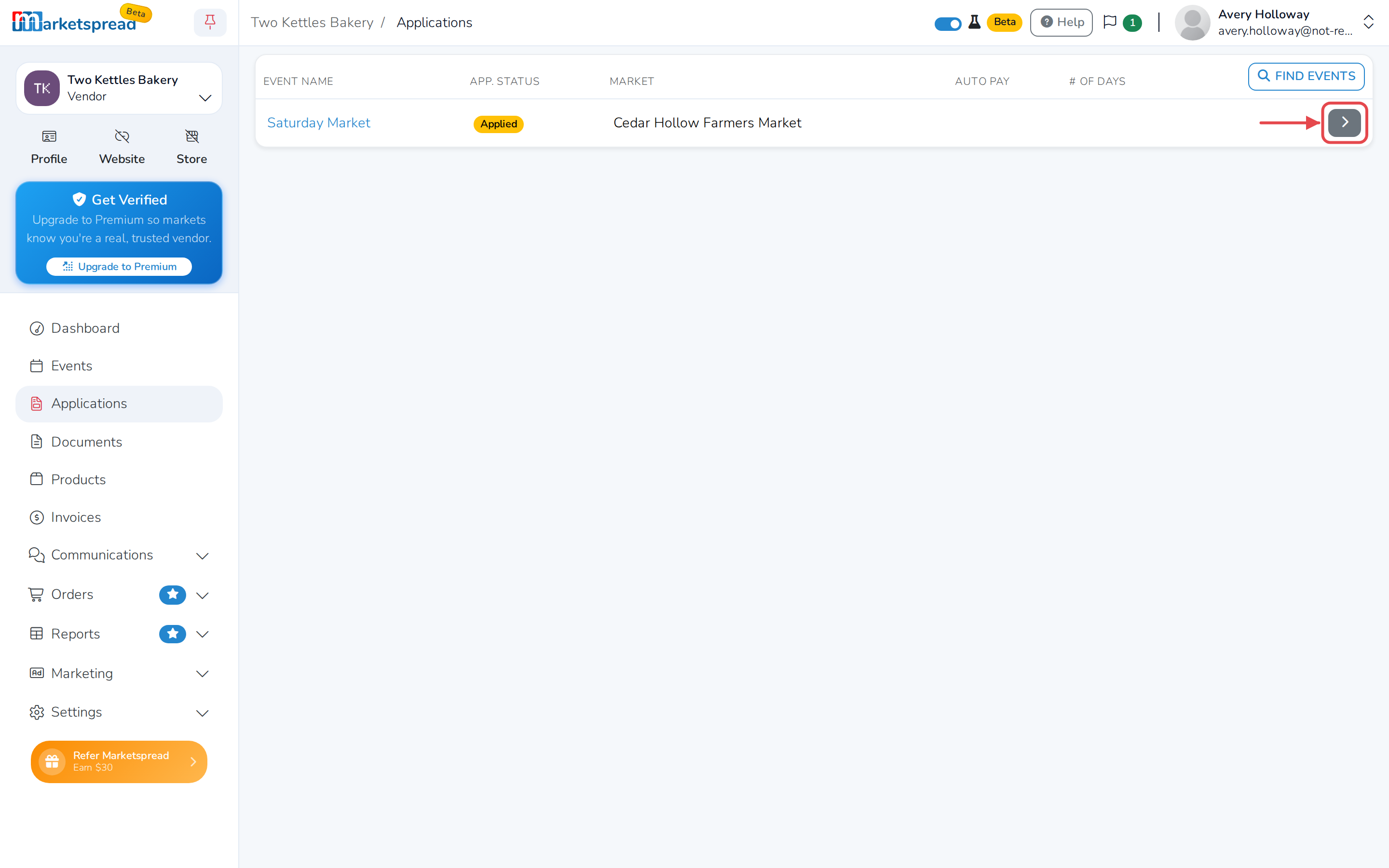Toggle the beta mode switch

pos(948,24)
